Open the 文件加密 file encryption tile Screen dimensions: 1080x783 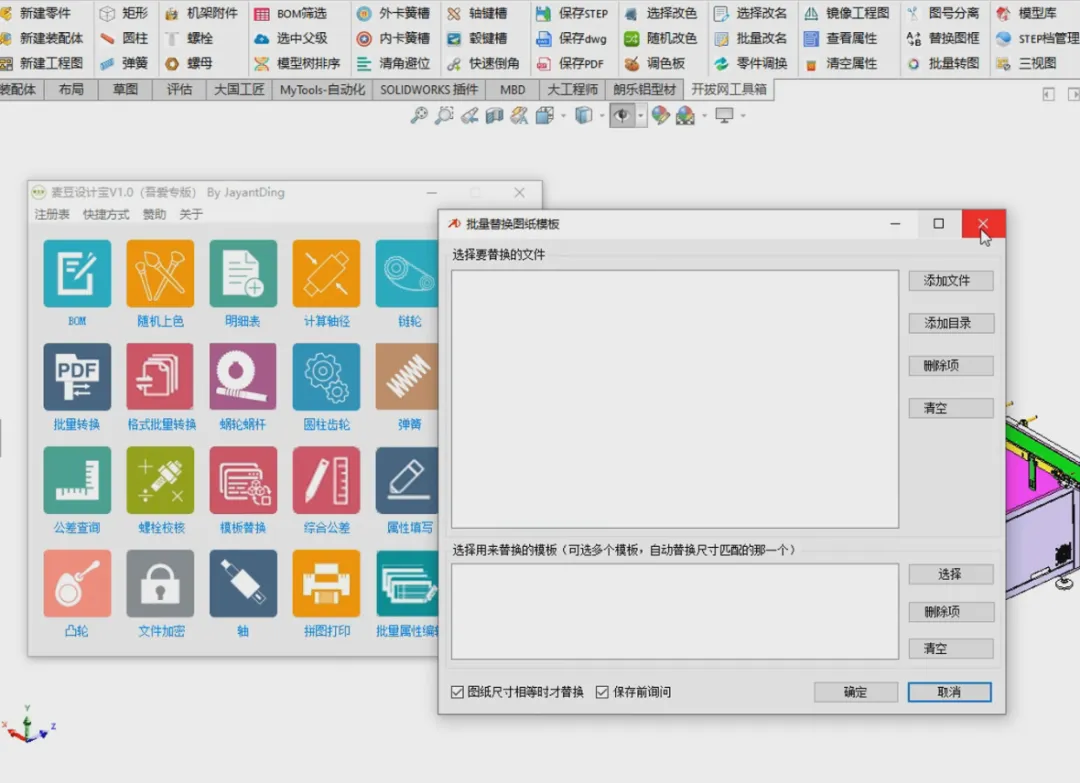(x=160, y=583)
